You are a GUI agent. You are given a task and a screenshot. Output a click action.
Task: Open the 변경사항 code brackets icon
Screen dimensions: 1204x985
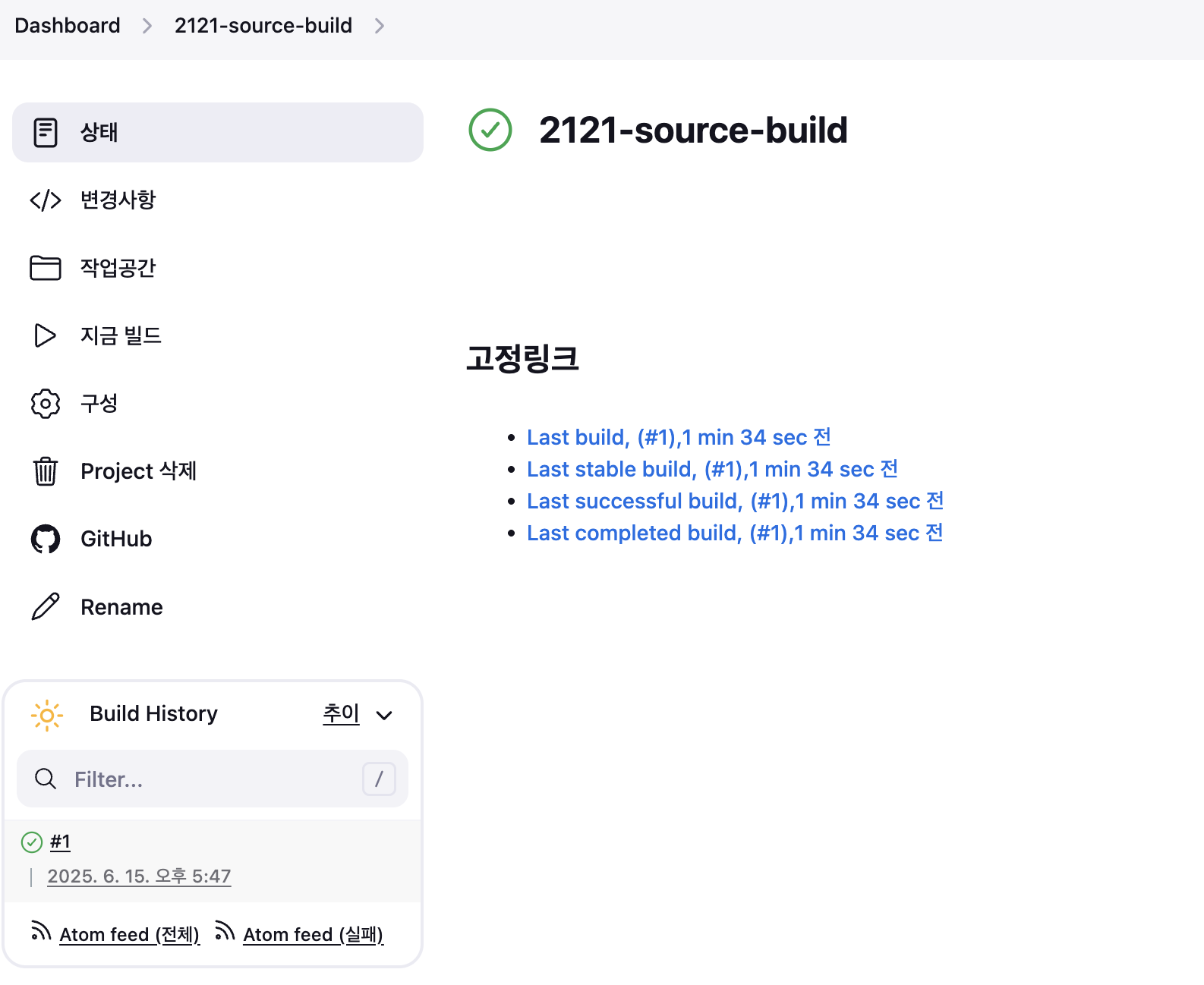click(46, 200)
